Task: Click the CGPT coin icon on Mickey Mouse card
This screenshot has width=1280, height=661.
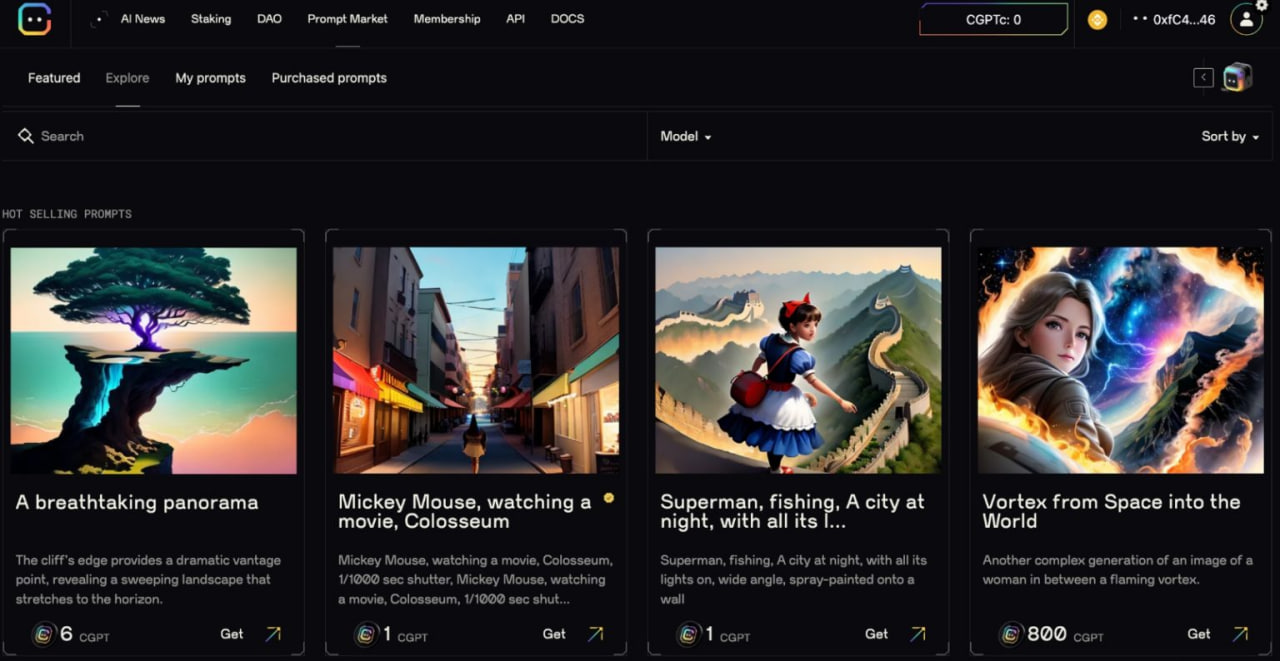Action: tap(367, 634)
